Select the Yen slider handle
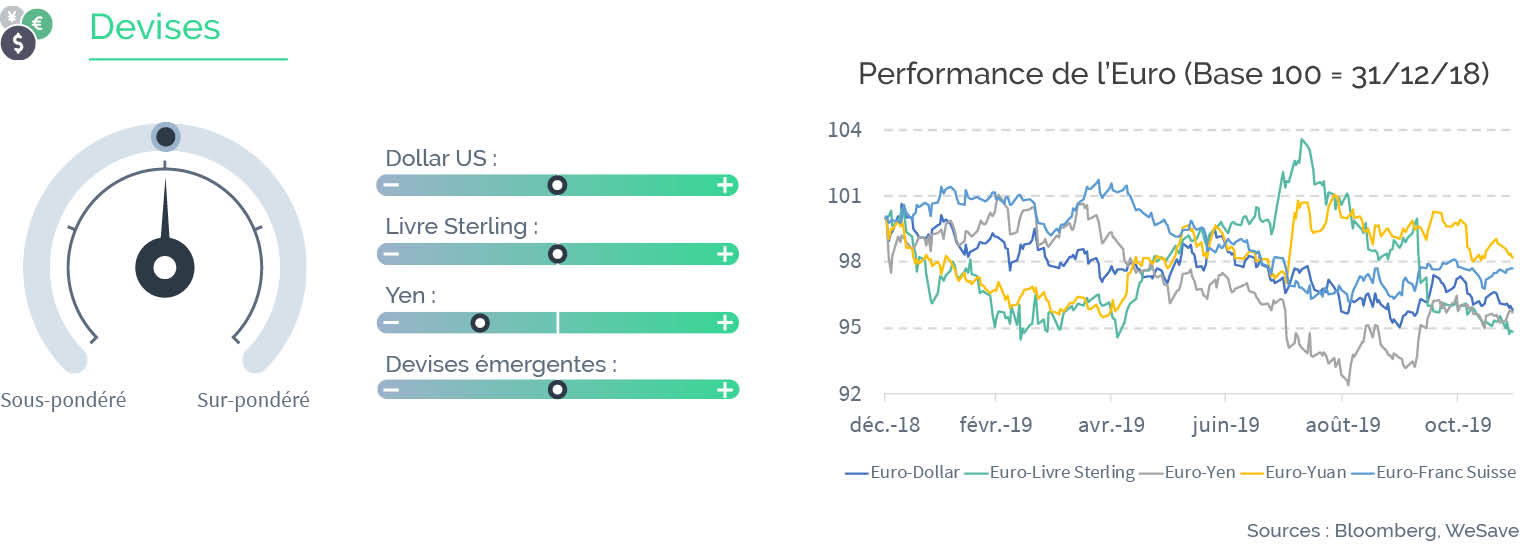Image resolution: width=1528 pixels, height=547 pixels. [x=480, y=322]
